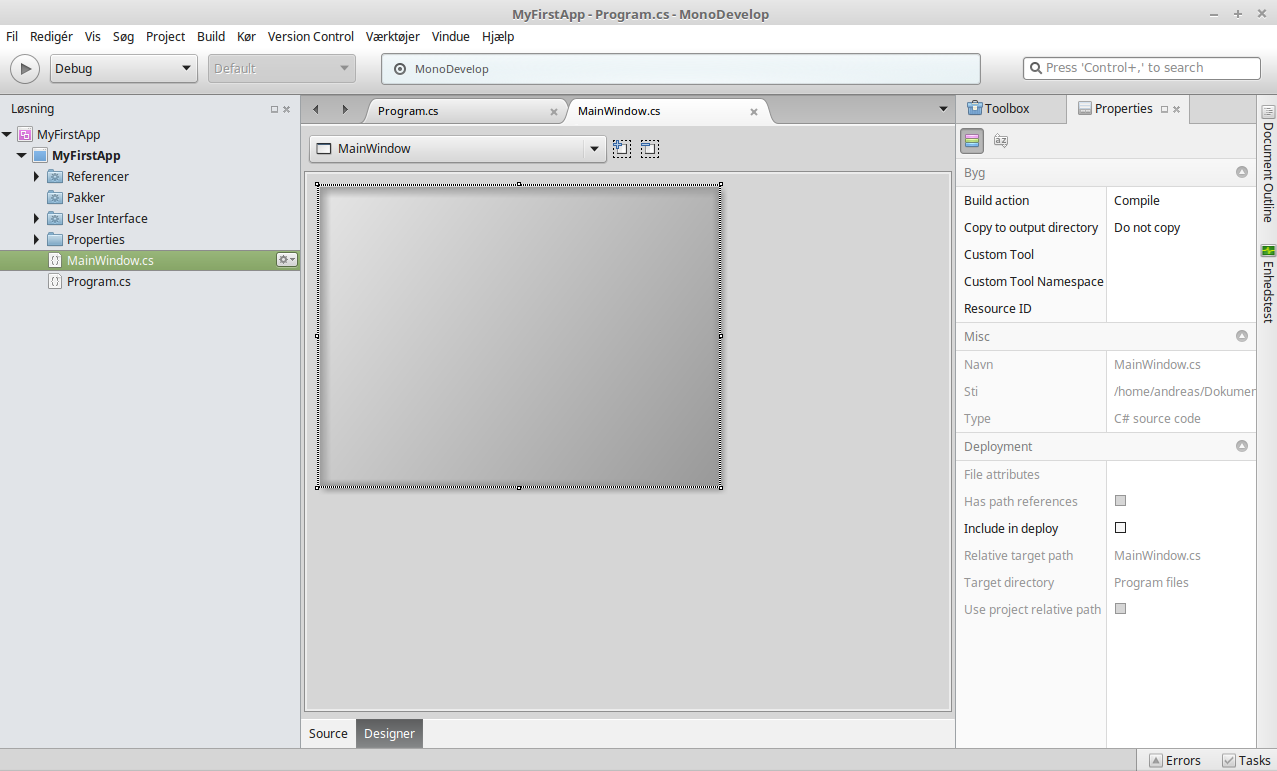The width and height of the screenshot is (1277, 771).
Task: Collapse the Deployment property section
Action: [x=1242, y=446]
